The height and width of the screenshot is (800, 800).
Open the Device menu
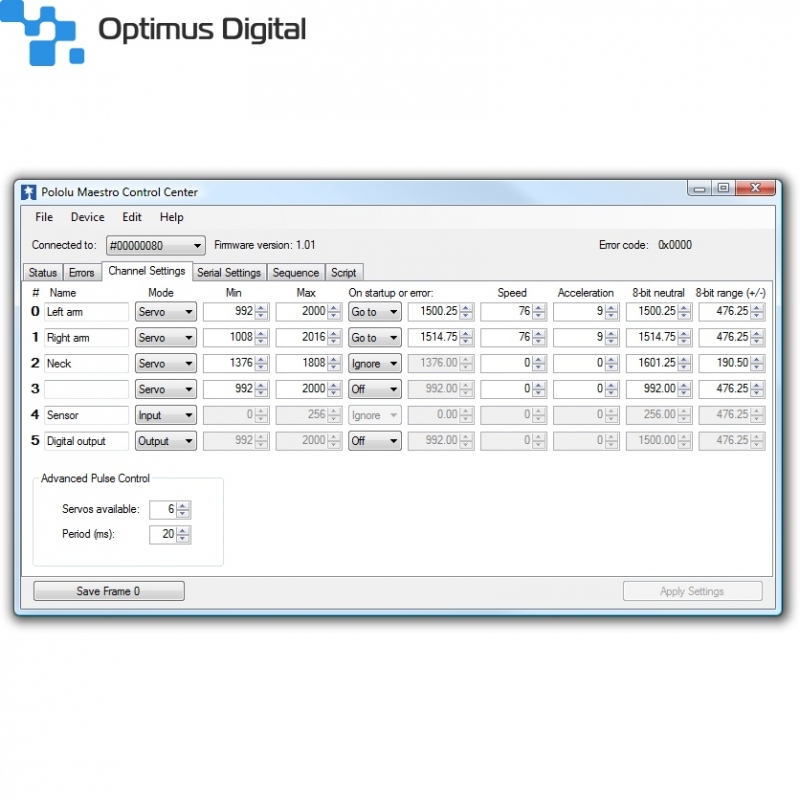tap(87, 217)
